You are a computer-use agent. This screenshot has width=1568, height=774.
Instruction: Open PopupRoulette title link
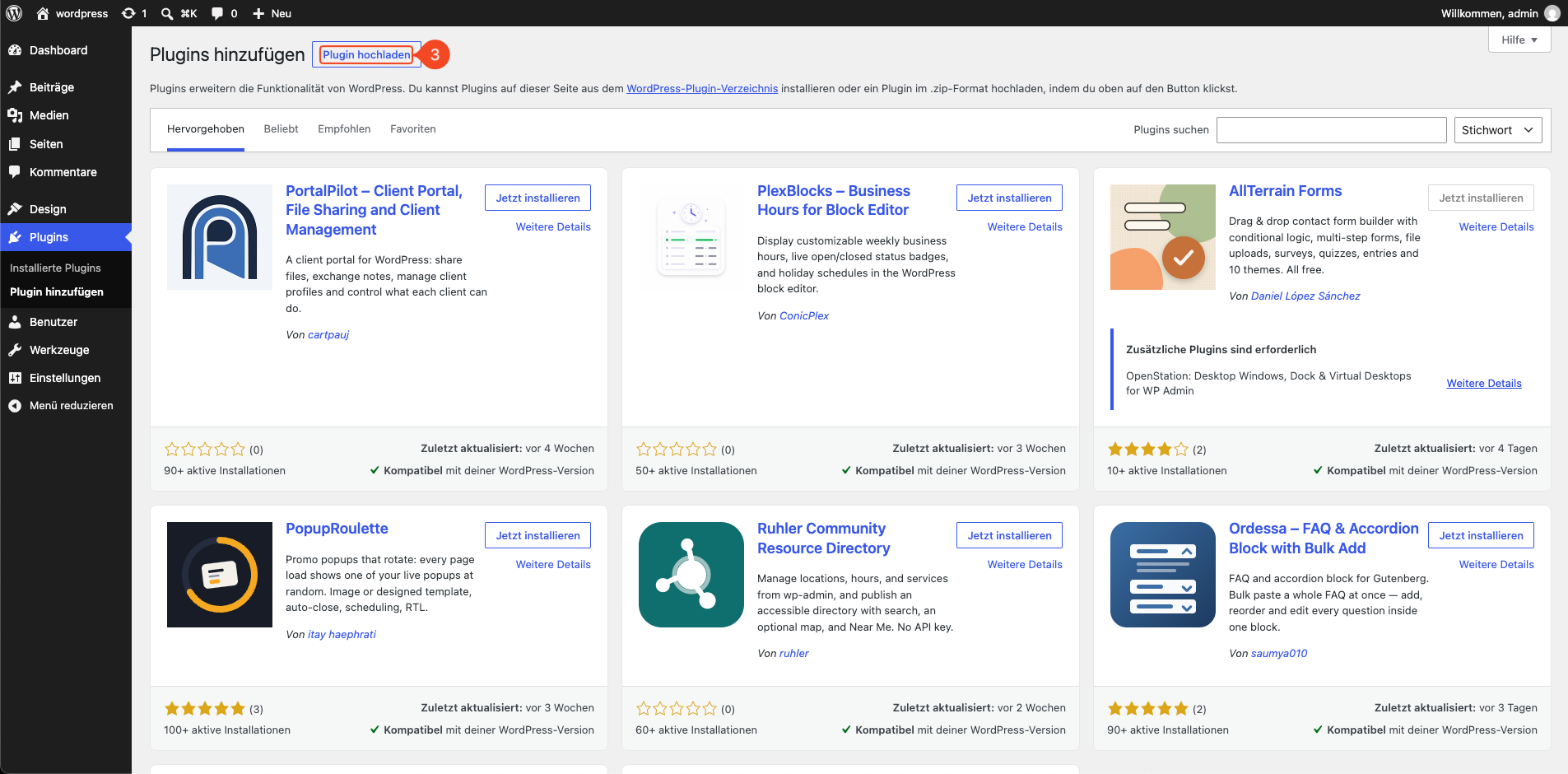[337, 529]
